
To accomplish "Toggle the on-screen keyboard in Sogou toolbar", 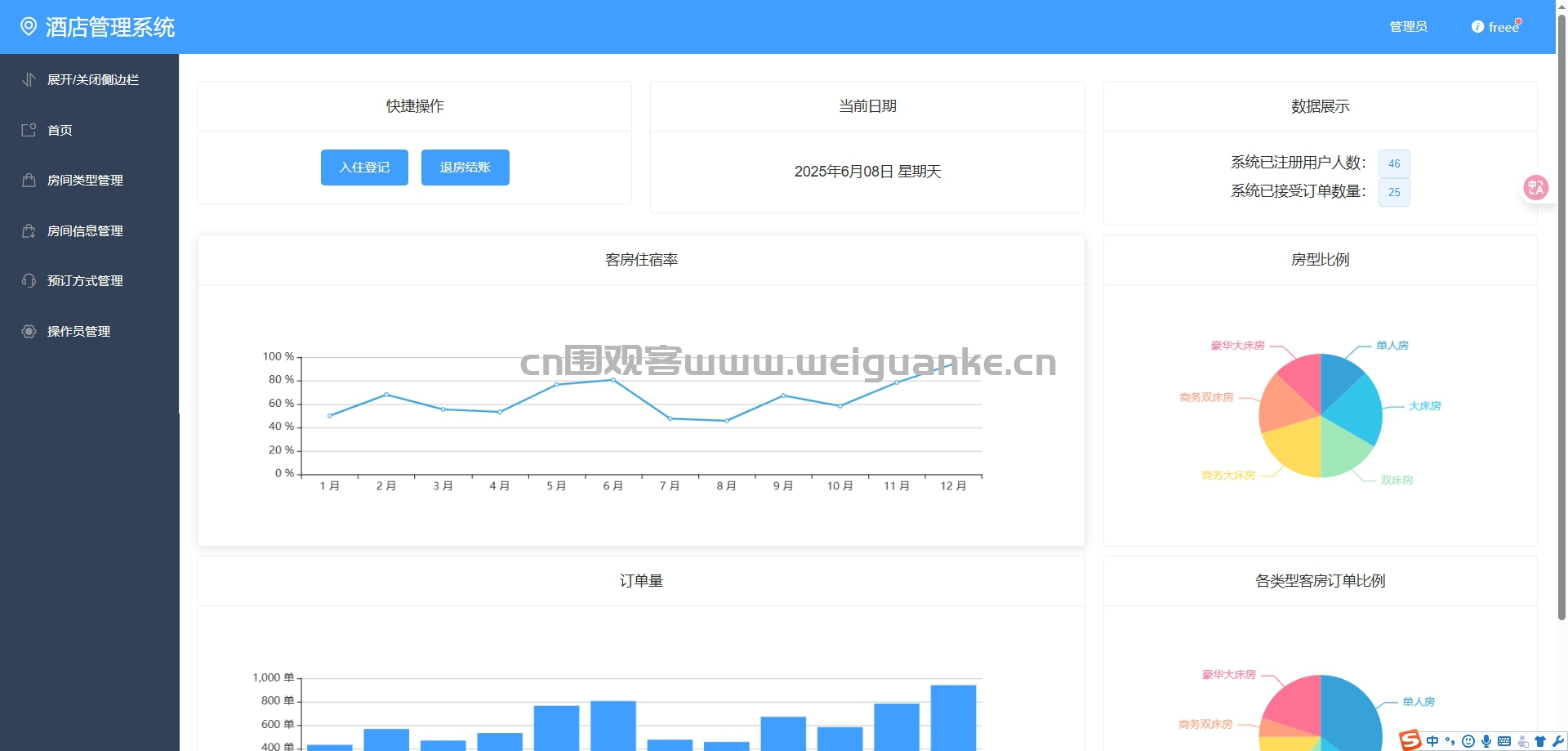I will (x=1505, y=741).
